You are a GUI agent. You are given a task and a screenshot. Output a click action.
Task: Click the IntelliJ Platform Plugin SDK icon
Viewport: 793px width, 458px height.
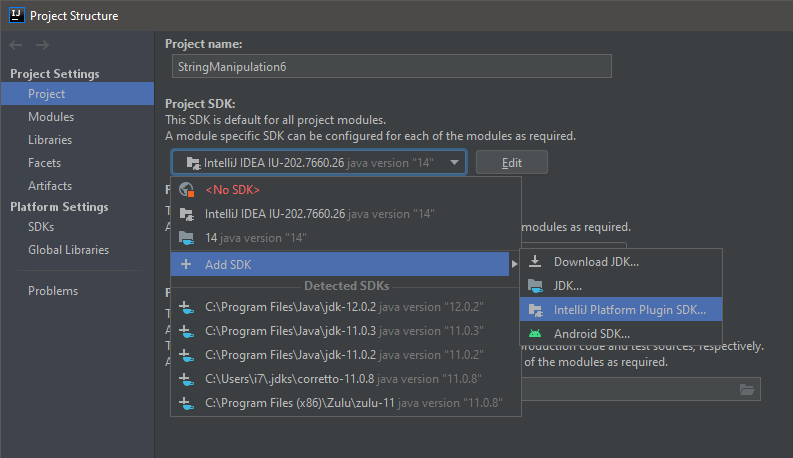pos(536,310)
